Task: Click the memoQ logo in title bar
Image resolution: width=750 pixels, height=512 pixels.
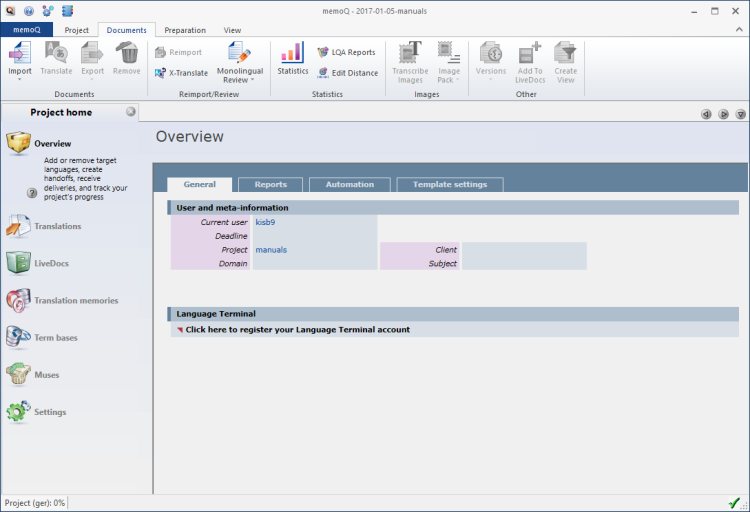Action: point(10,11)
